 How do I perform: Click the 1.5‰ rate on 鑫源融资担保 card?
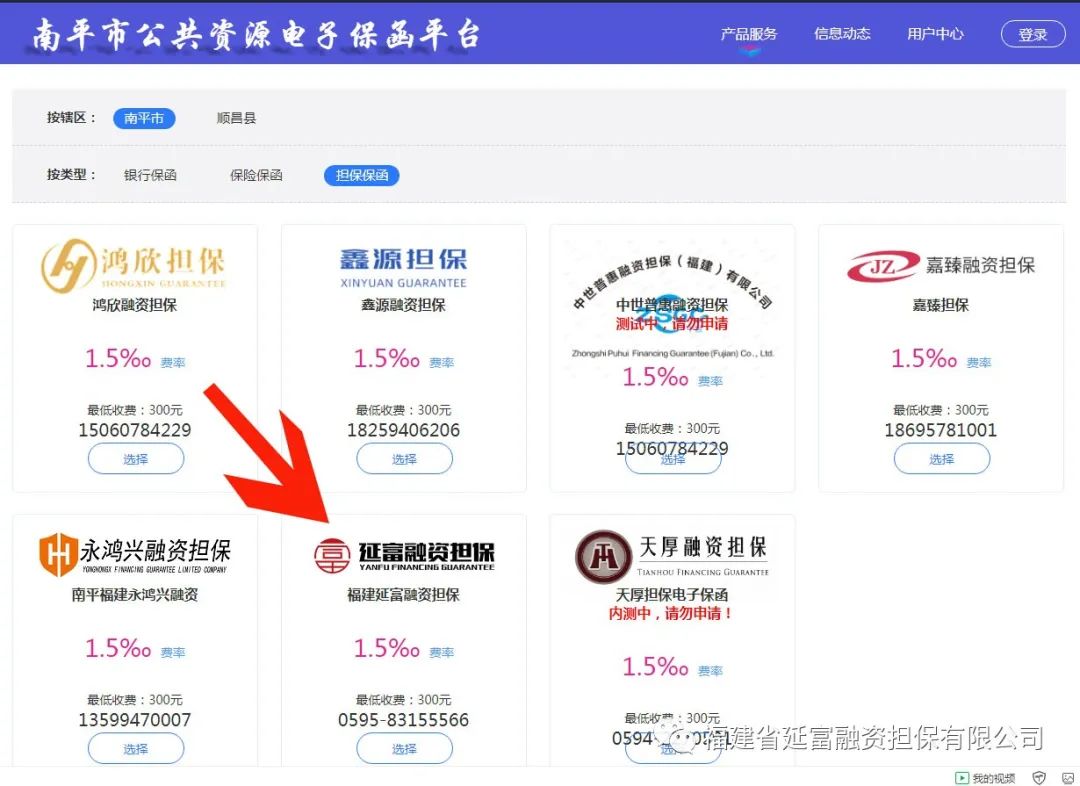pos(386,358)
